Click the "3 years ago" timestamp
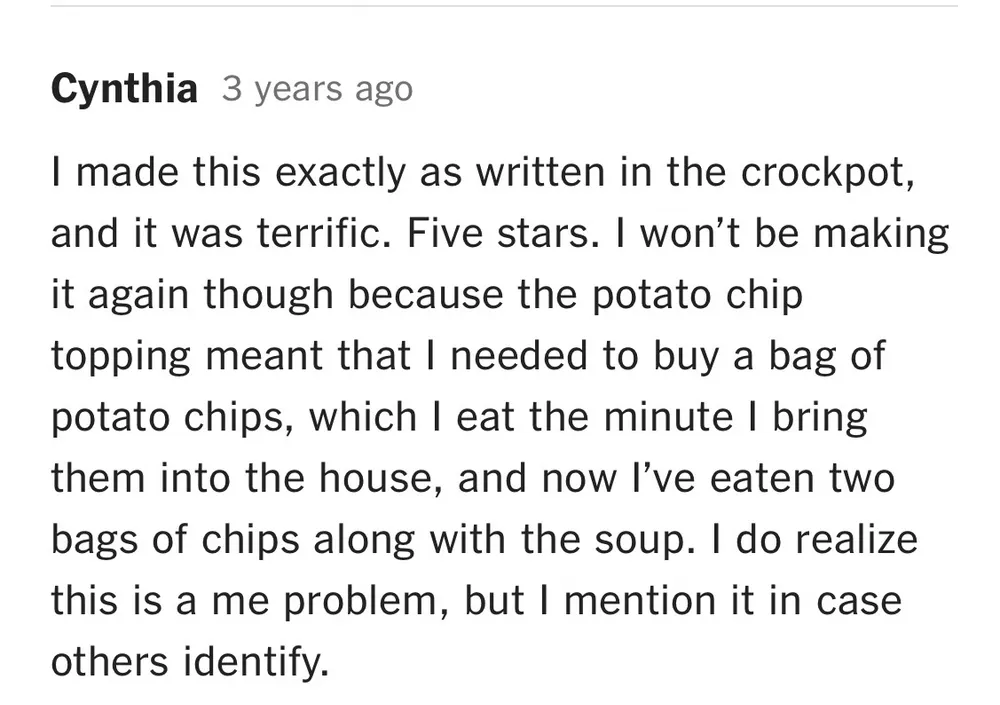This screenshot has height=705, width=1000. 317,90
